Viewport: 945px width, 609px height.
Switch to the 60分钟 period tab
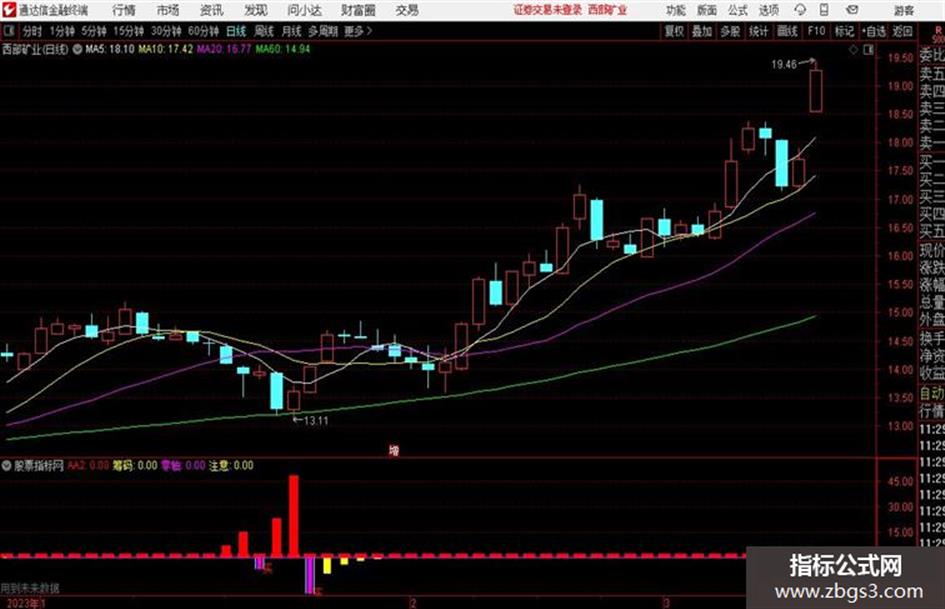(x=203, y=31)
